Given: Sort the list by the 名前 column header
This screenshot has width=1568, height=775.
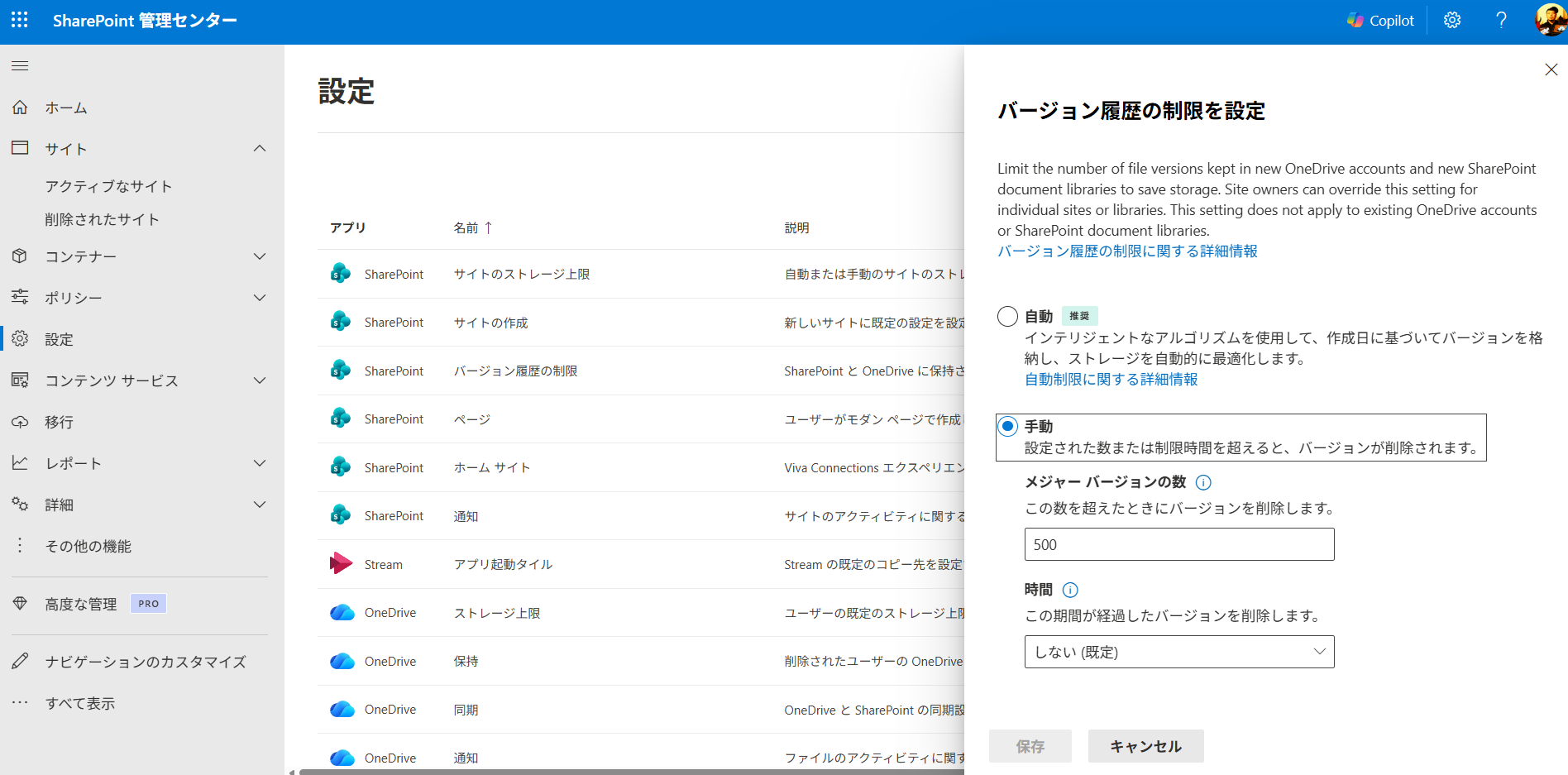Looking at the screenshot, I should coord(466,227).
